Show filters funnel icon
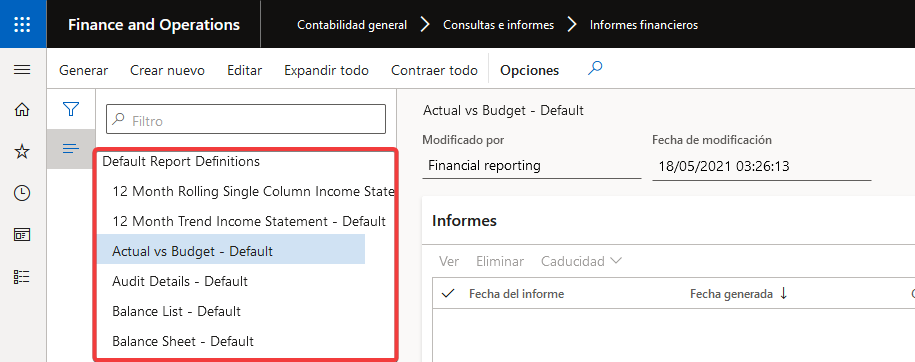 71,109
